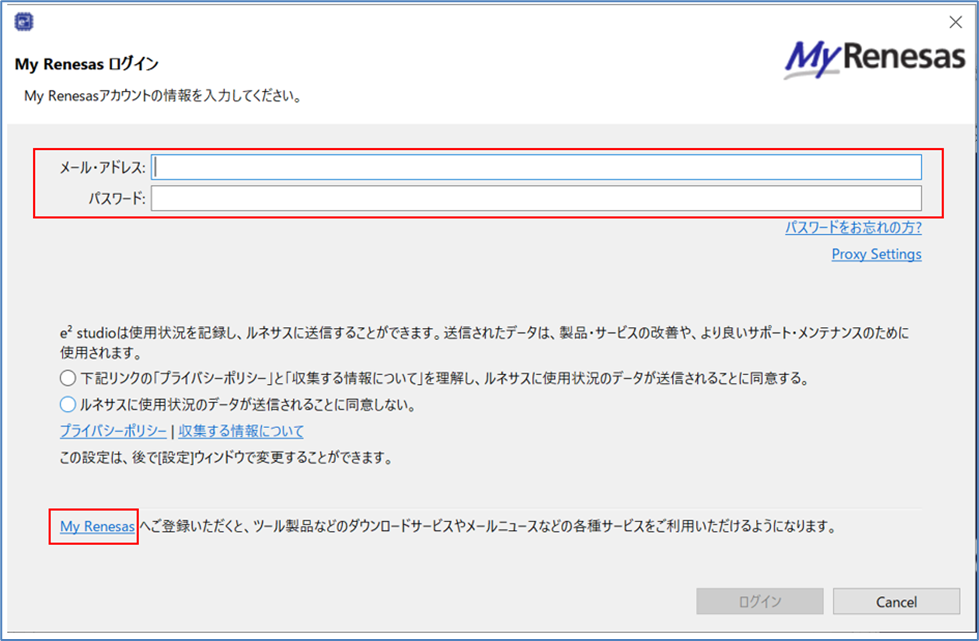Open the パスワードをお忘れの方? link

(x=853, y=227)
